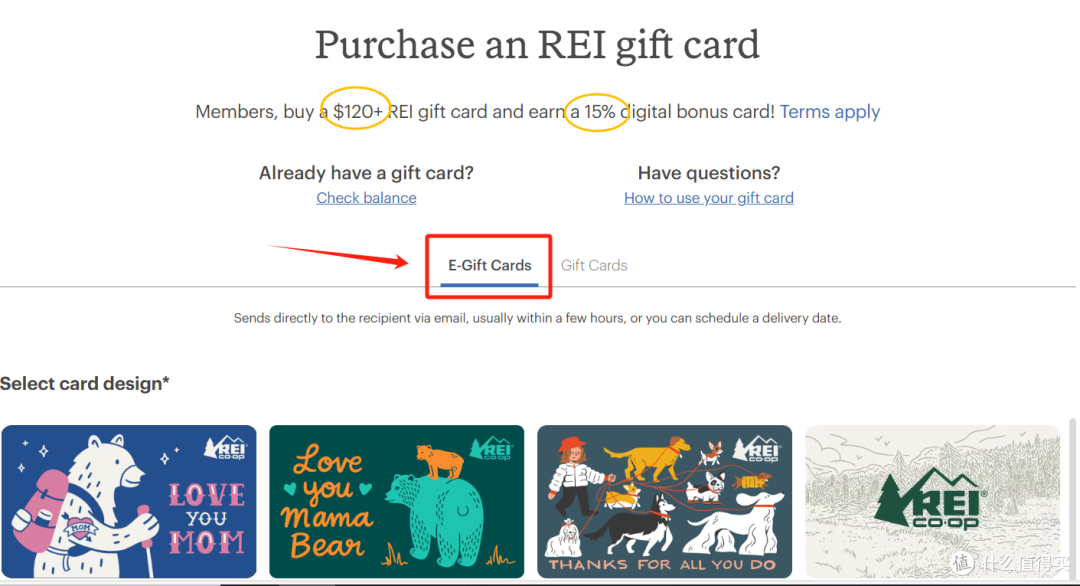
Task: Pick the Thanks For All You Do card
Action: coord(665,501)
